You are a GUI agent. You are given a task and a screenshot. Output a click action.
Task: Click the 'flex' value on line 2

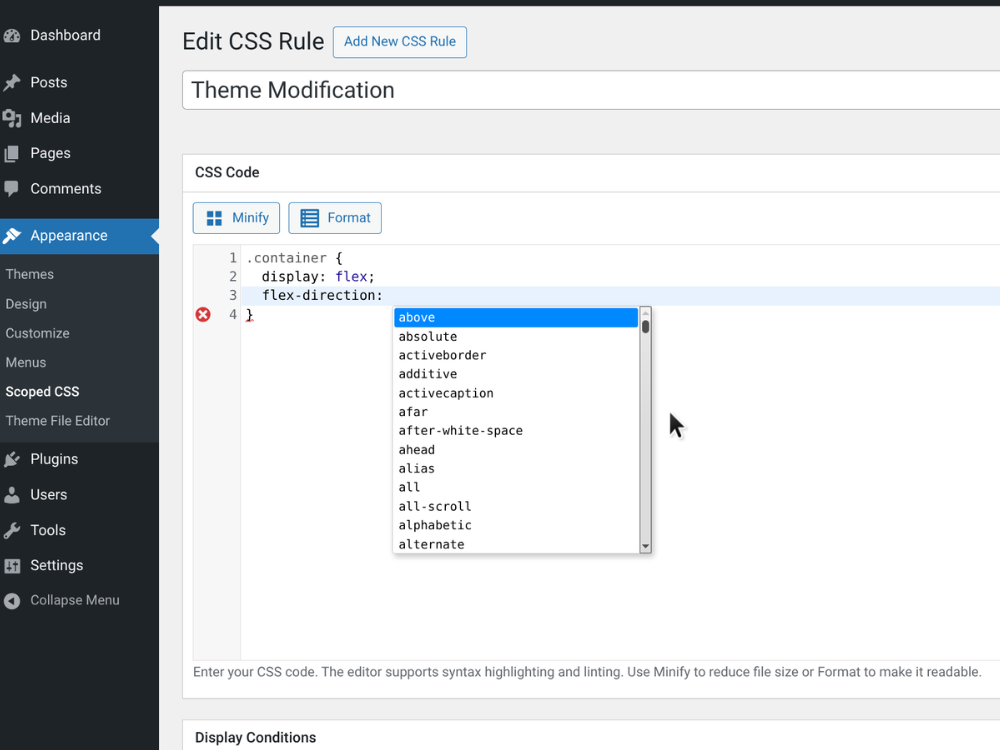351,277
